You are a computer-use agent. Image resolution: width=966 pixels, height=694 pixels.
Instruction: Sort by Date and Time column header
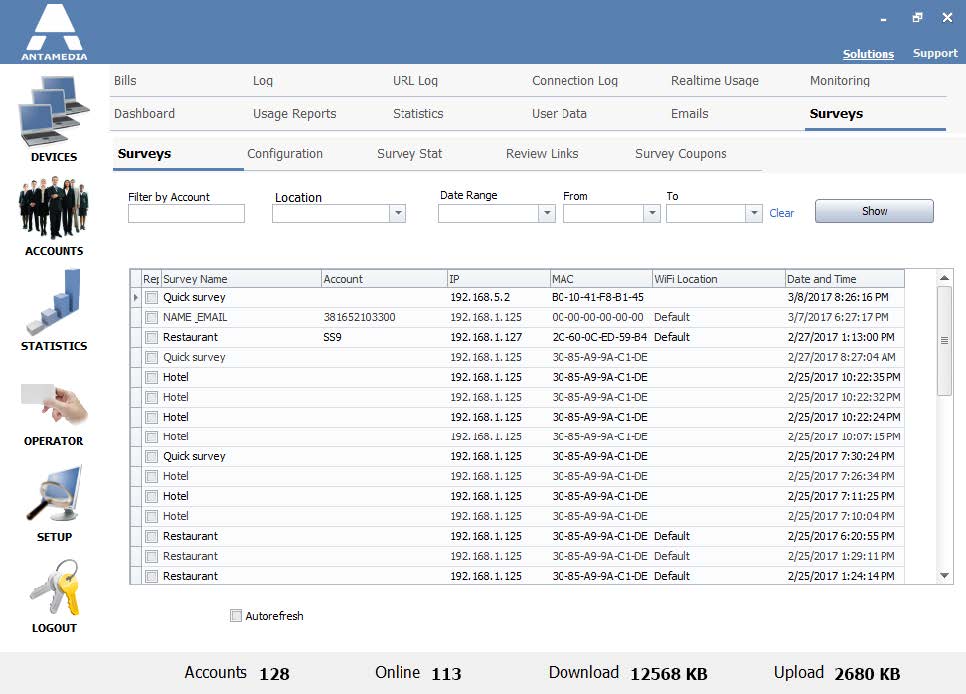[844, 279]
